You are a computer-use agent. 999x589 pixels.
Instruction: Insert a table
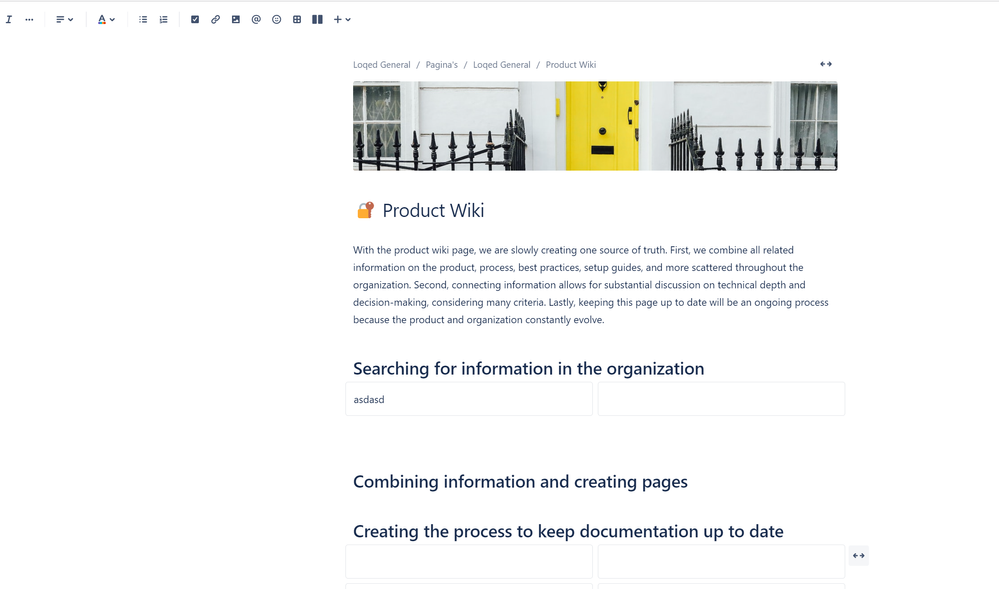click(297, 20)
